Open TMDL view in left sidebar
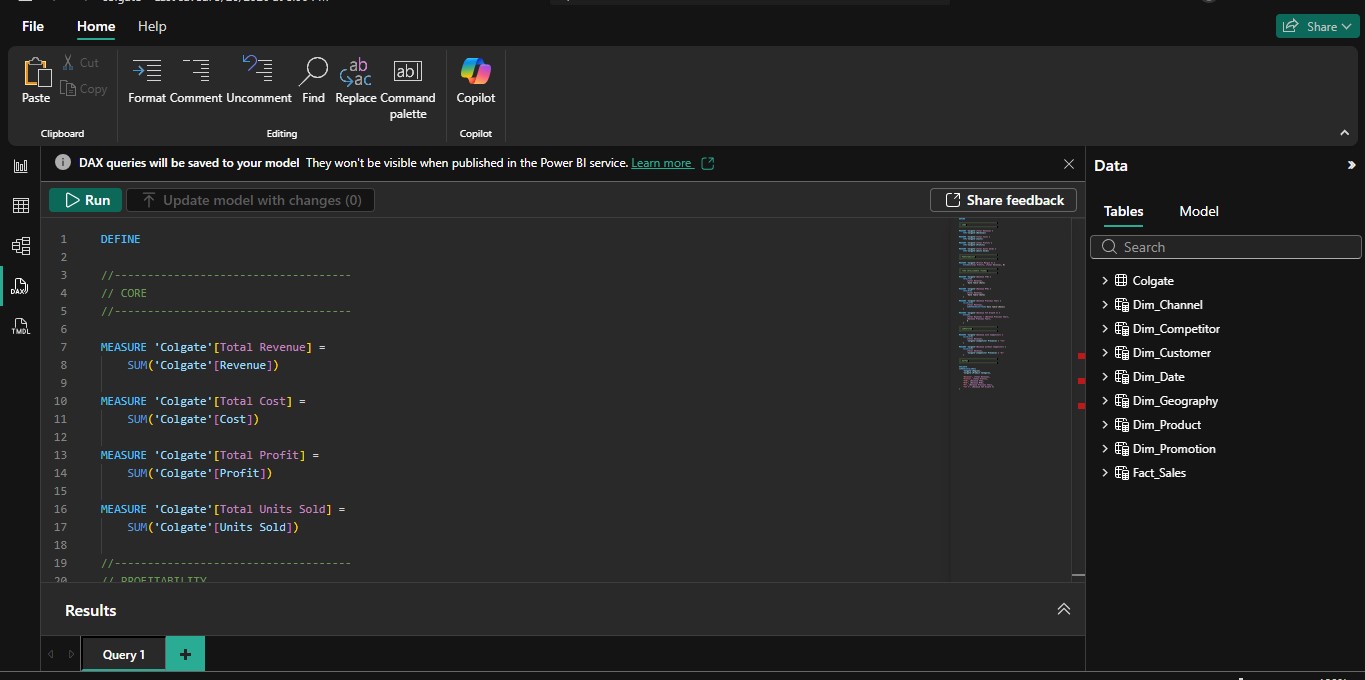1365x680 pixels. point(20,327)
